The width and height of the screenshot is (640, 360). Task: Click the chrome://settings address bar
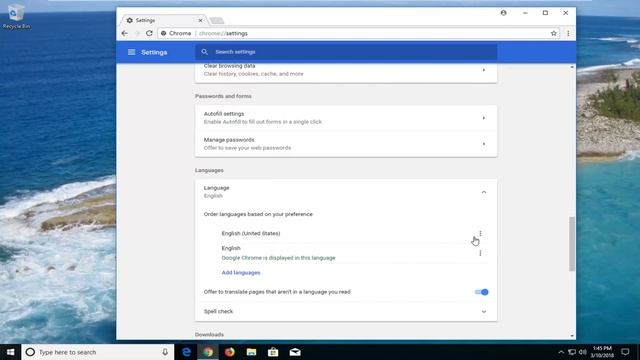[x=358, y=33]
